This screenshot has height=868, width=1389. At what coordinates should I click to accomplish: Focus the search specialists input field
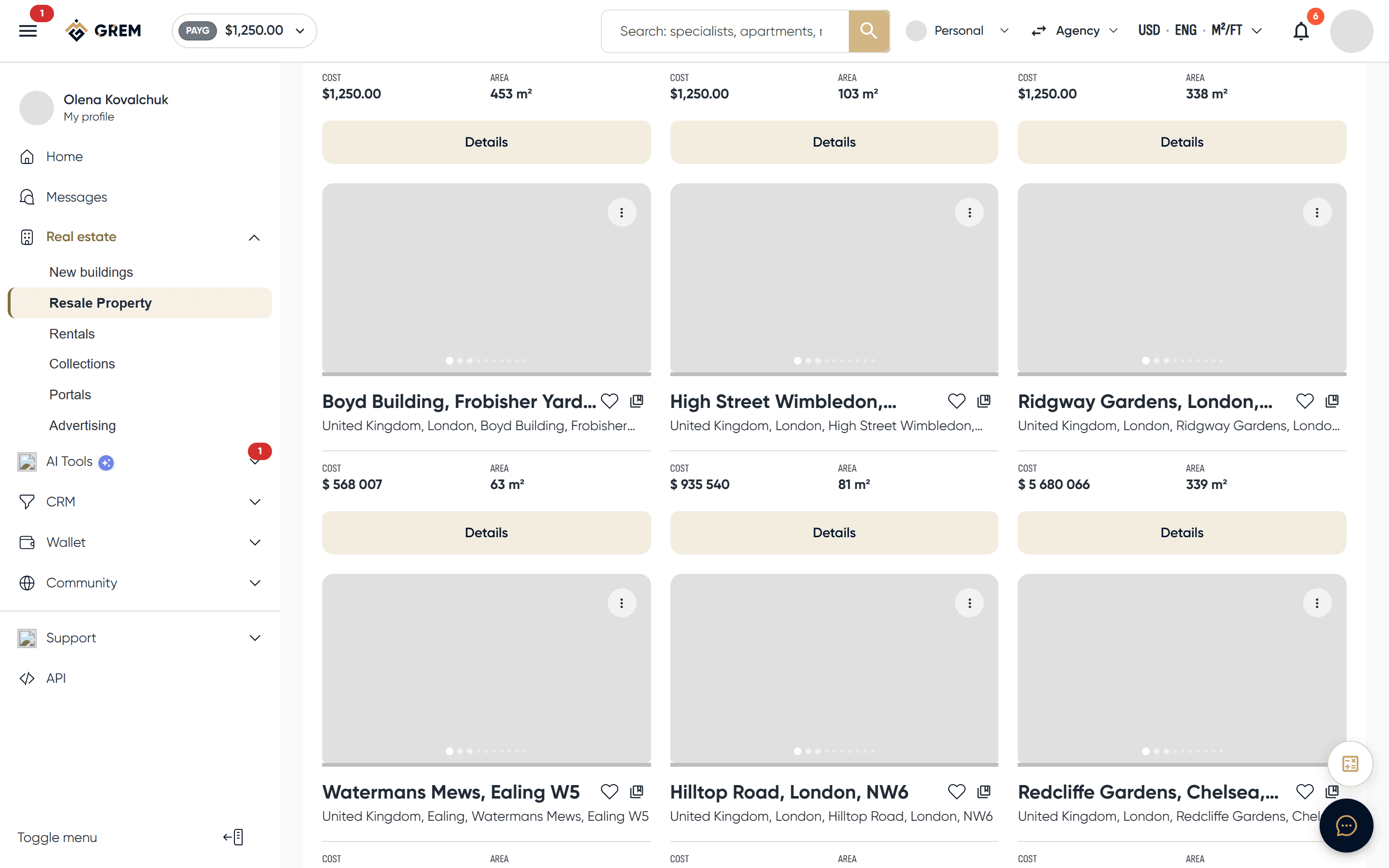pyautogui.click(x=725, y=31)
